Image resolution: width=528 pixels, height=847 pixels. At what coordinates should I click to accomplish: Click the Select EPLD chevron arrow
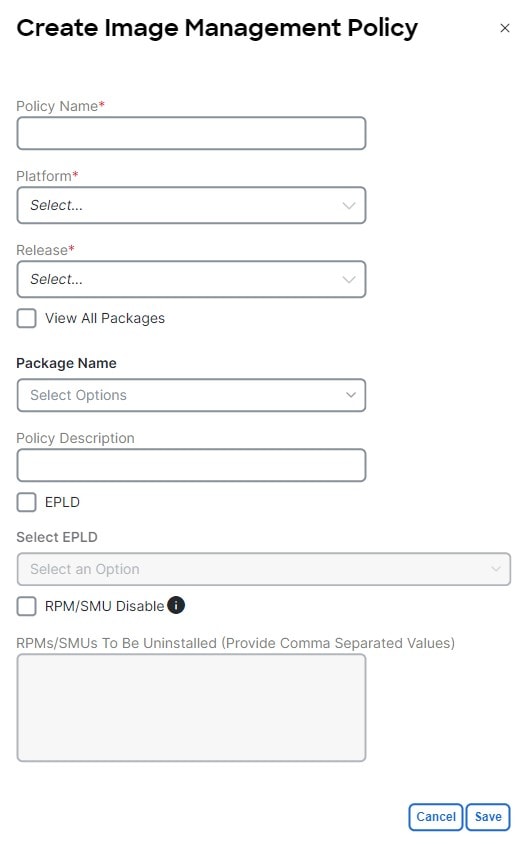pyautogui.click(x=496, y=569)
